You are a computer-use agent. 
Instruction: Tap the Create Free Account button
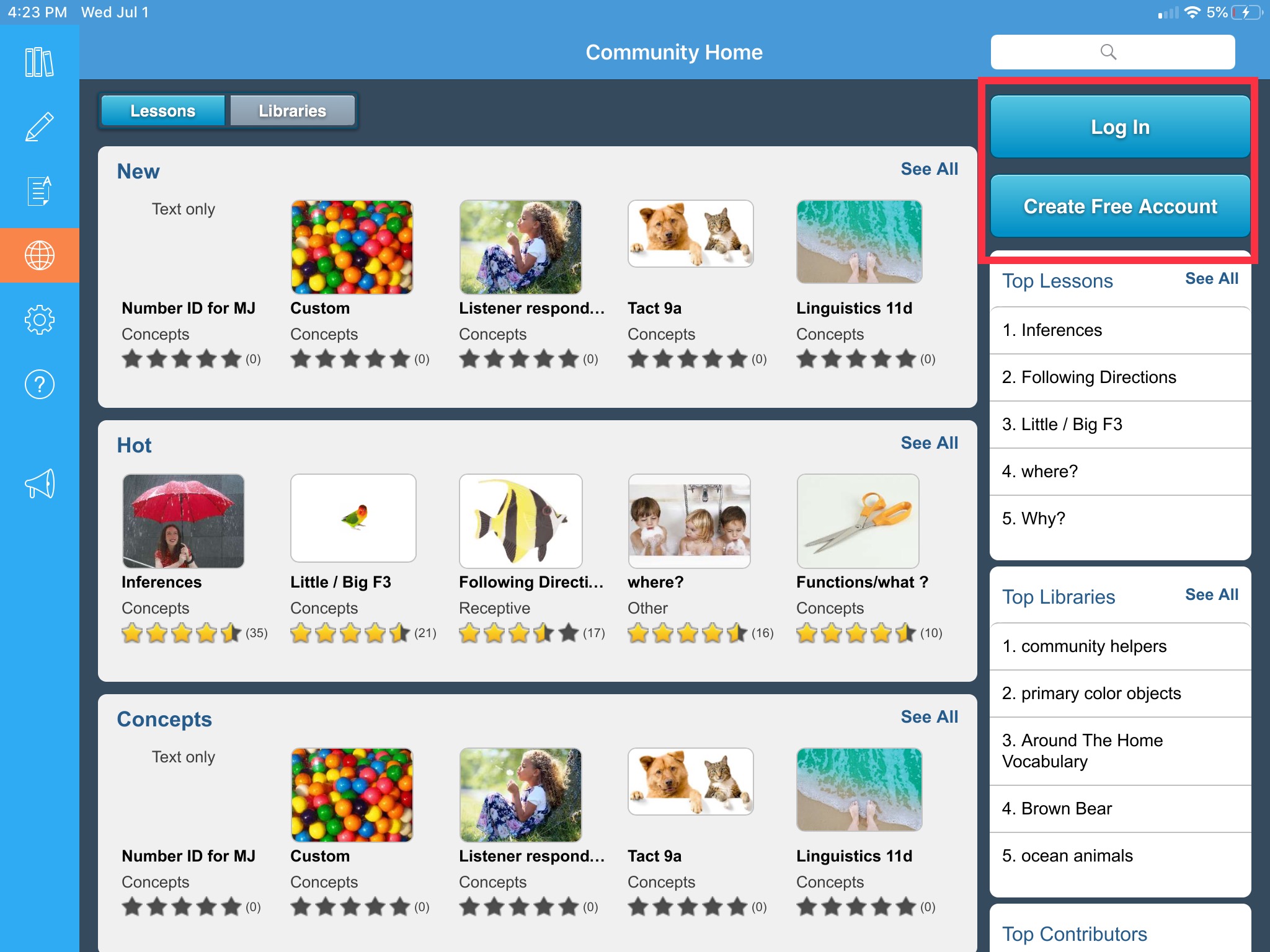click(1120, 206)
